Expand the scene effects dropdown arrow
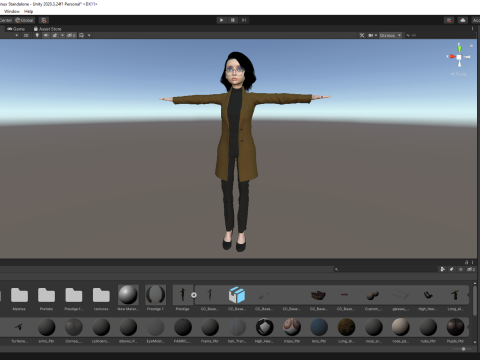Viewport: 480px width, 360px height. pos(62,35)
